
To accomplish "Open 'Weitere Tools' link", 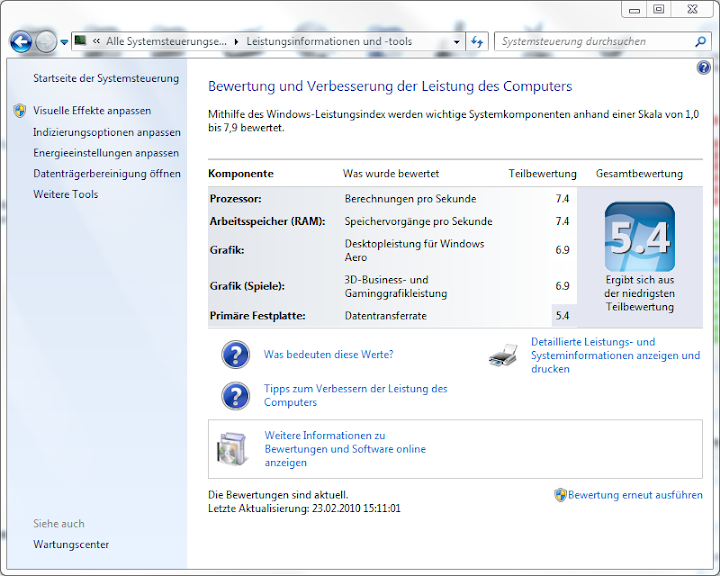I will coord(65,194).
